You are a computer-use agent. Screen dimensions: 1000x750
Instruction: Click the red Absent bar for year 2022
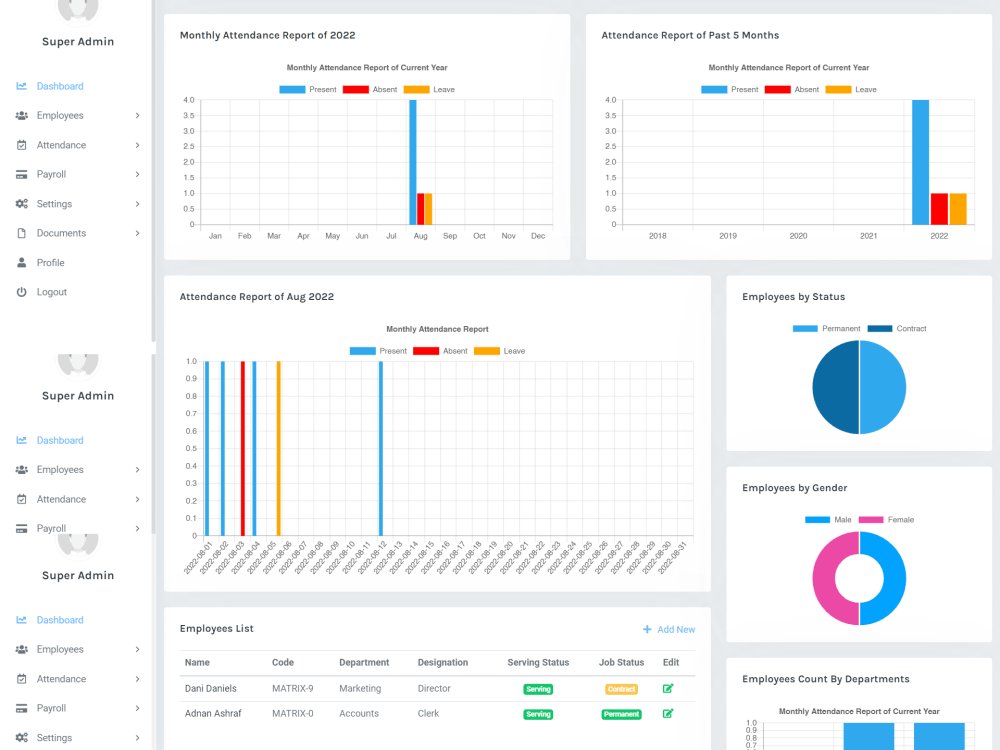pyautogui.click(x=939, y=209)
